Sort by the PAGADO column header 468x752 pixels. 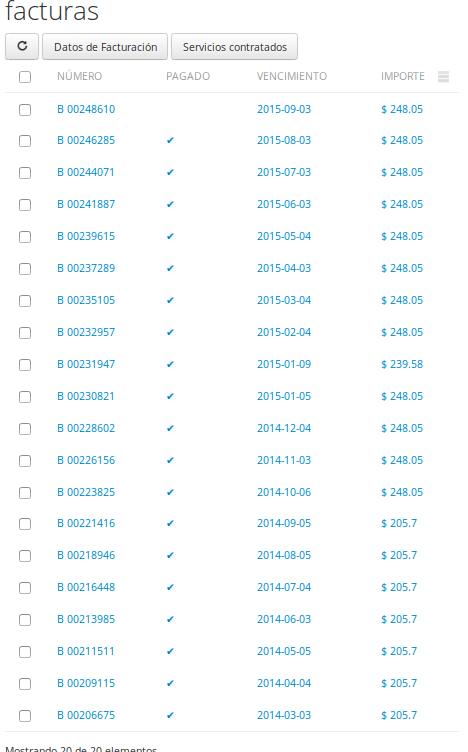pyautogui.click(x=188, y=76)
